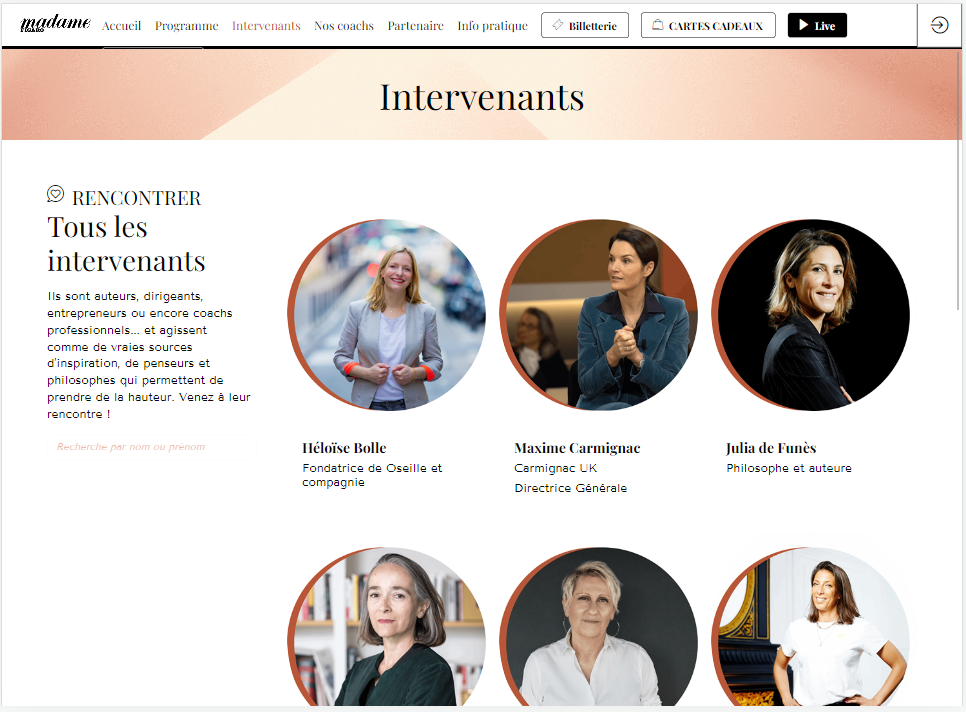
Task: Click the play icon in Live button
Action: [x=803, y=25]
